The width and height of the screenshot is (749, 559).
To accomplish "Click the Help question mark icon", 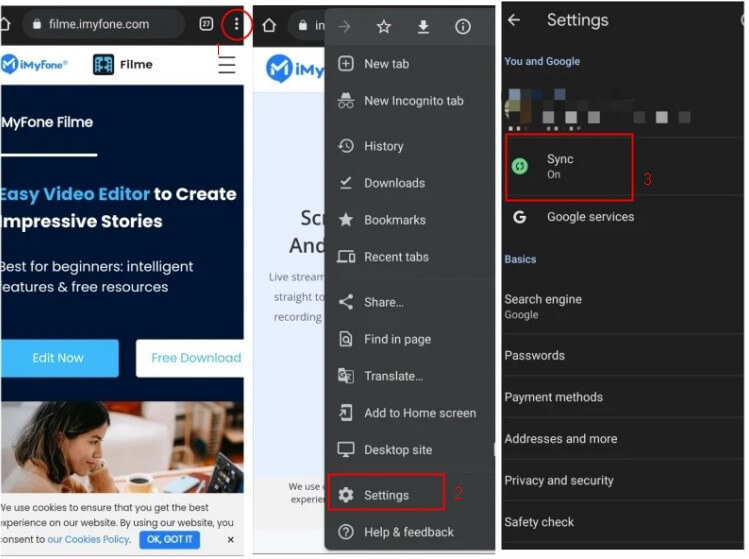I will pyautogui.click(x=346, y=532).
